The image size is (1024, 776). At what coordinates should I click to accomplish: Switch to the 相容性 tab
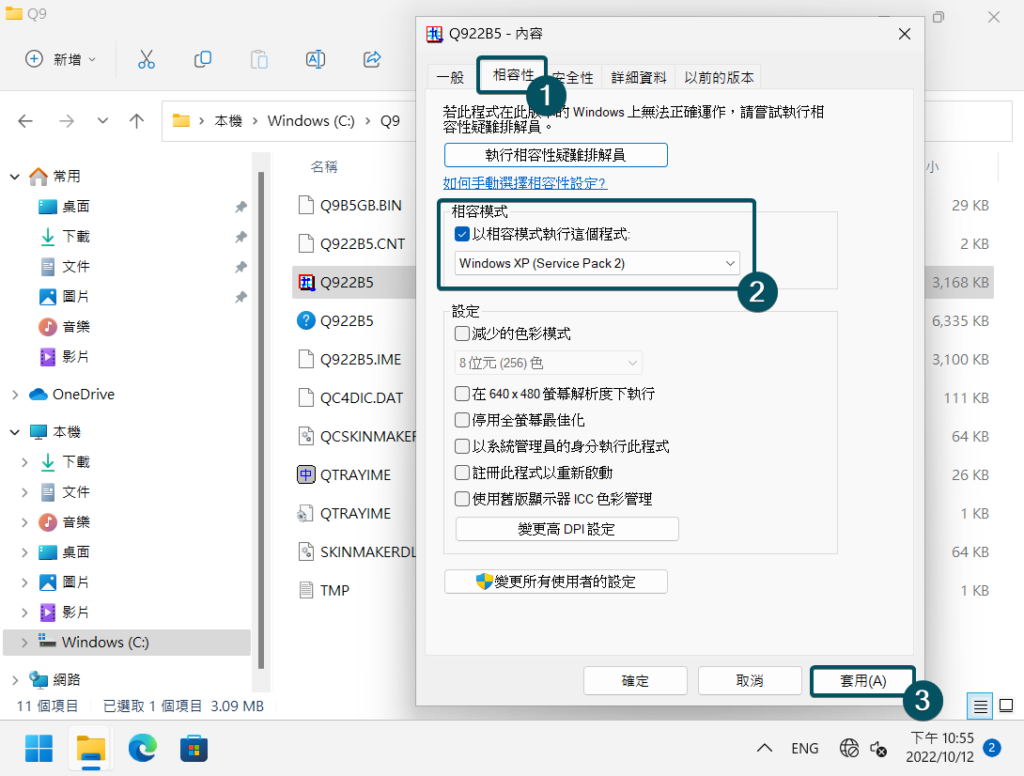coord(513,74)
